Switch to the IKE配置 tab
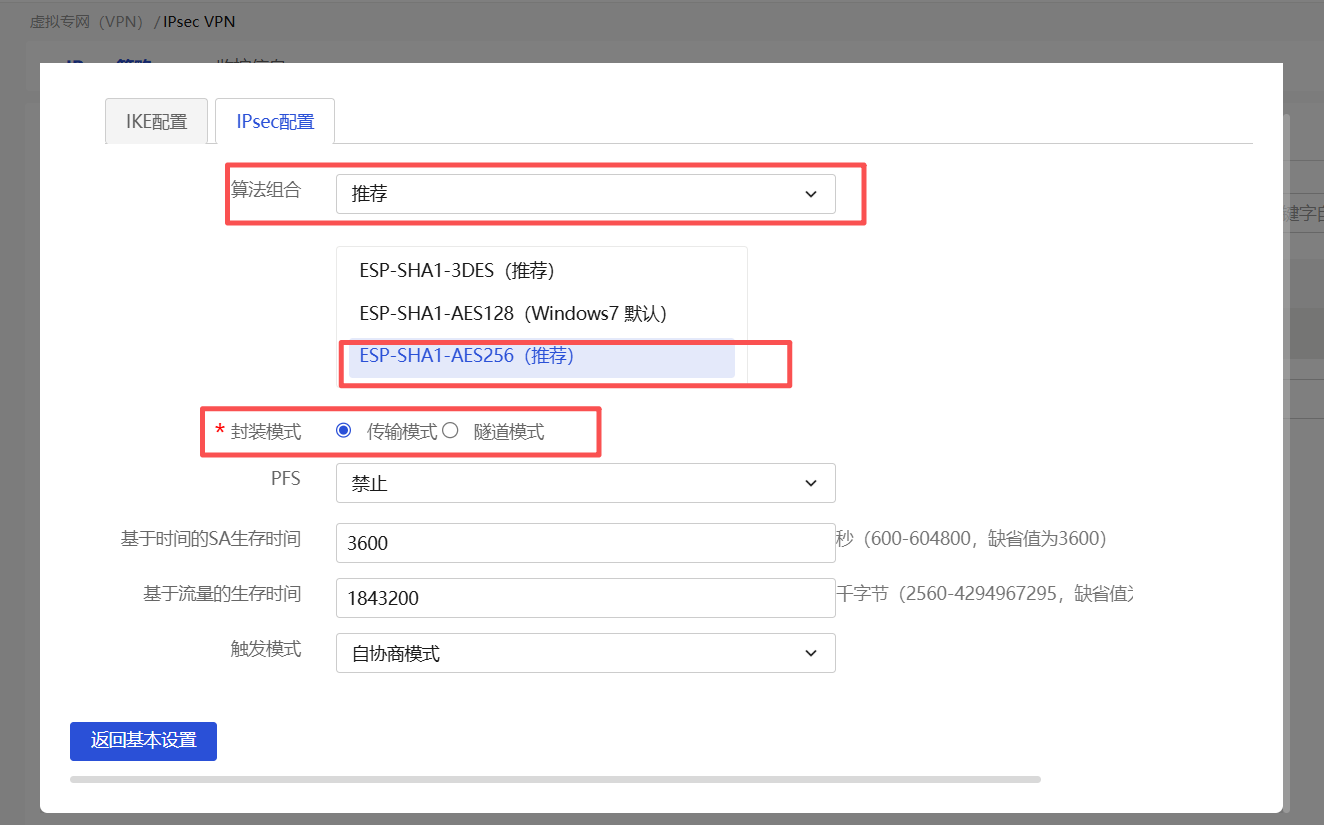Screen dimensions: 1324x825 [156, 122]
